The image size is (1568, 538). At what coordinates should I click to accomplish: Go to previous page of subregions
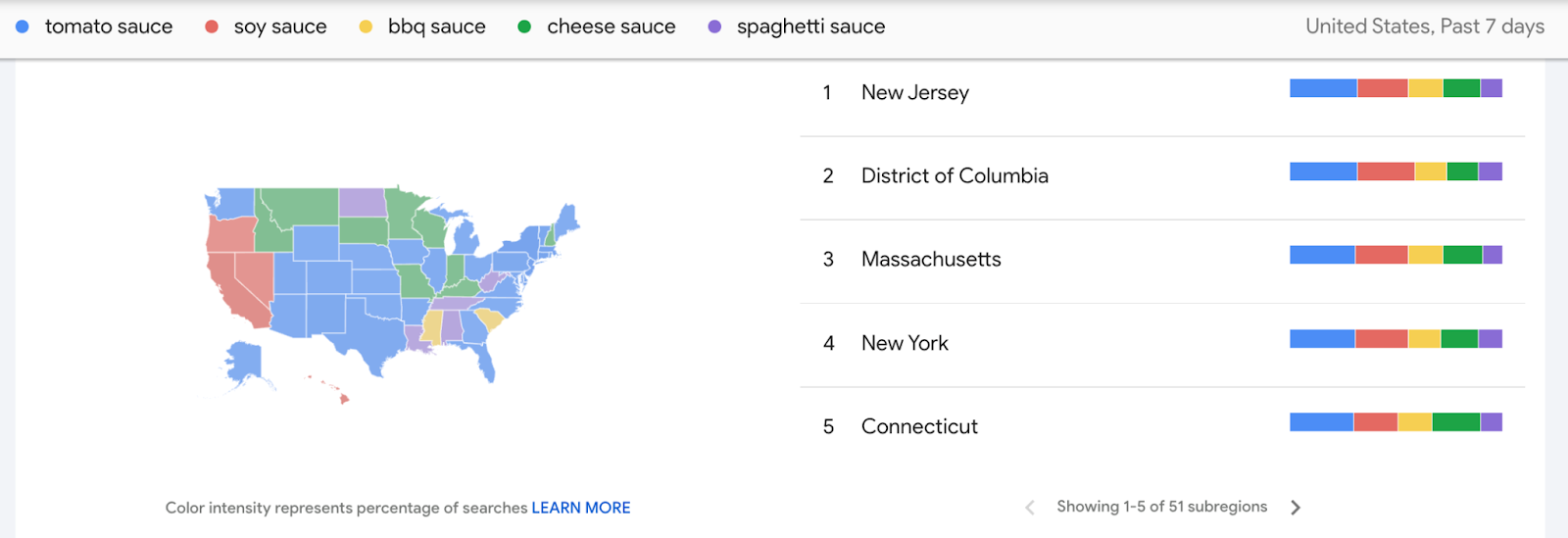(1029, 507)
